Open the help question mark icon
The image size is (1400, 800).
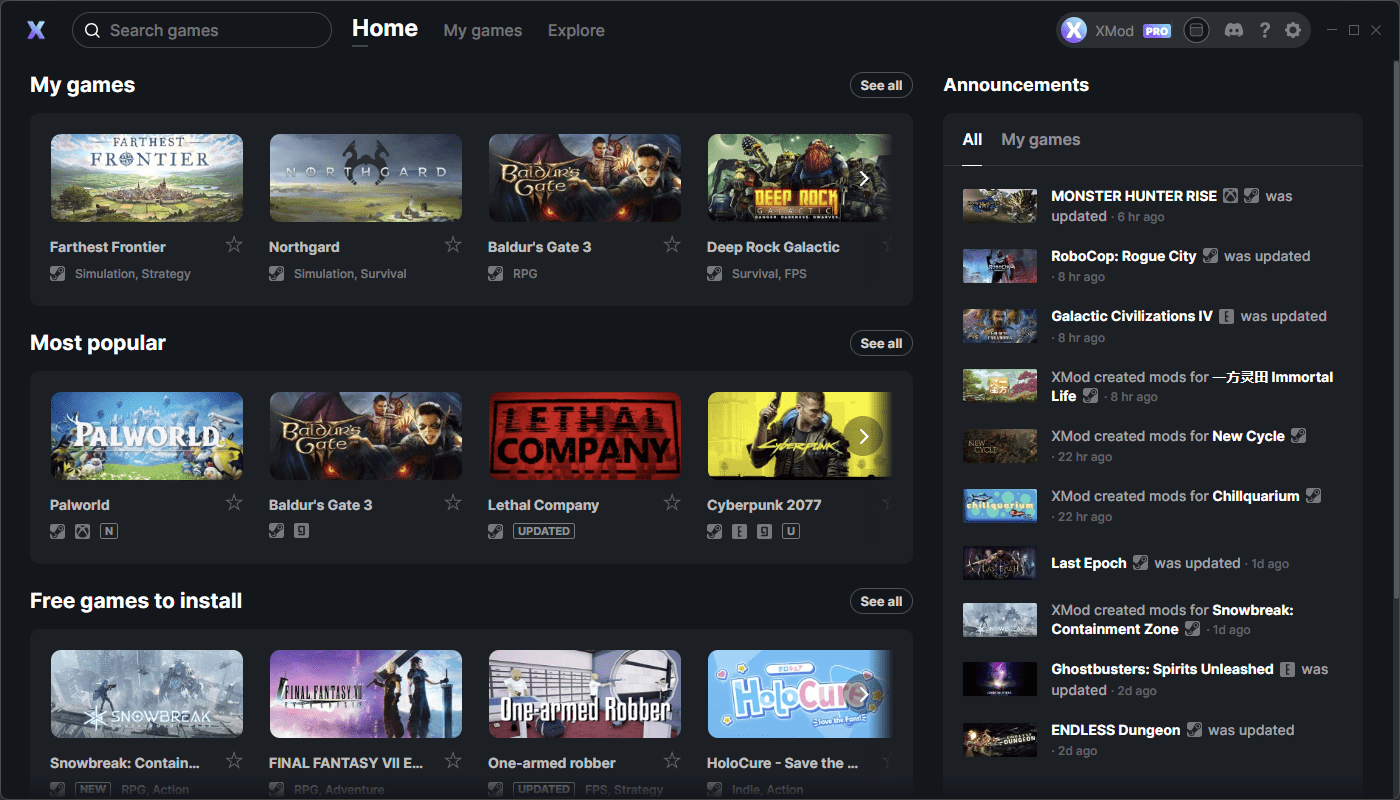pos(1265,30)
